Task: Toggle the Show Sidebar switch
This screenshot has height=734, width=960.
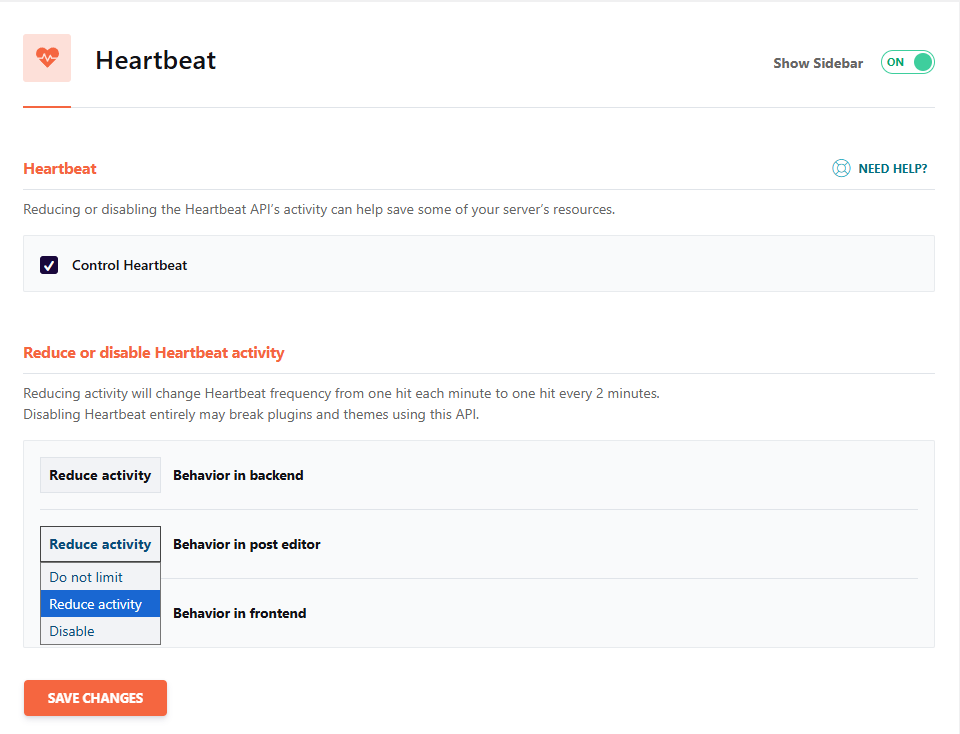Action: 907,62
